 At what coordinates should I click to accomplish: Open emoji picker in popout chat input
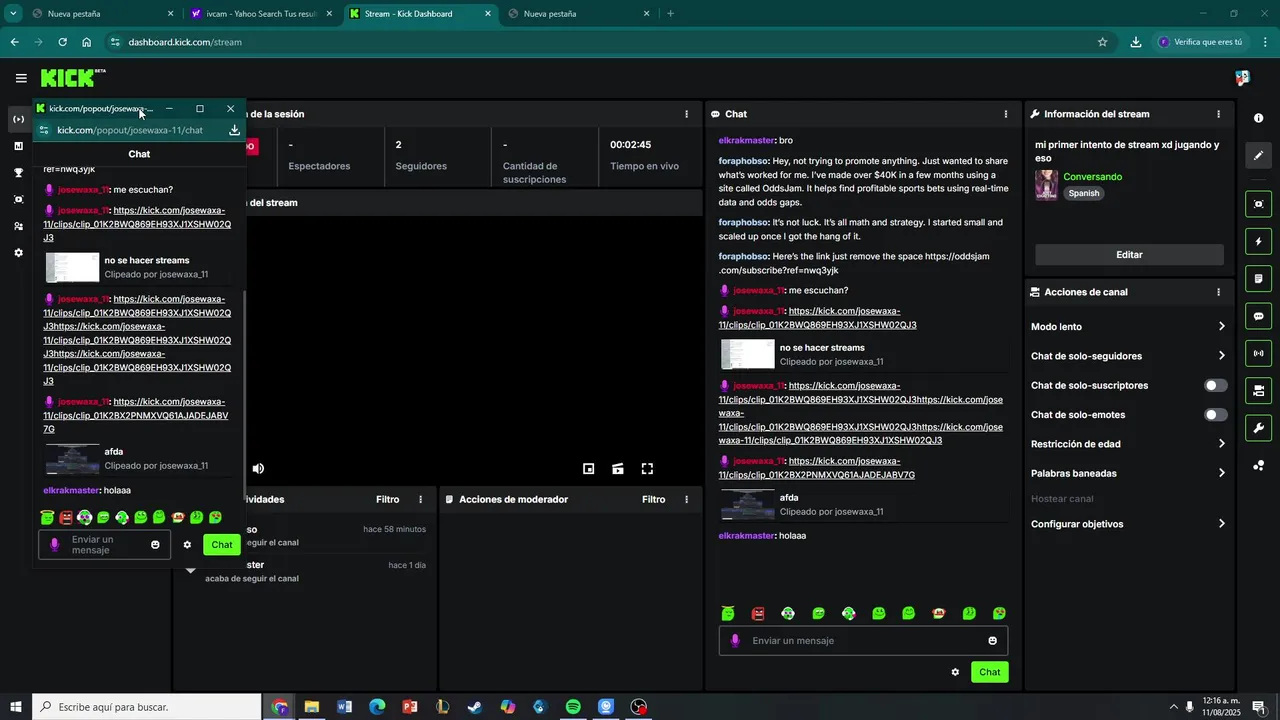[x=155, y=545]
